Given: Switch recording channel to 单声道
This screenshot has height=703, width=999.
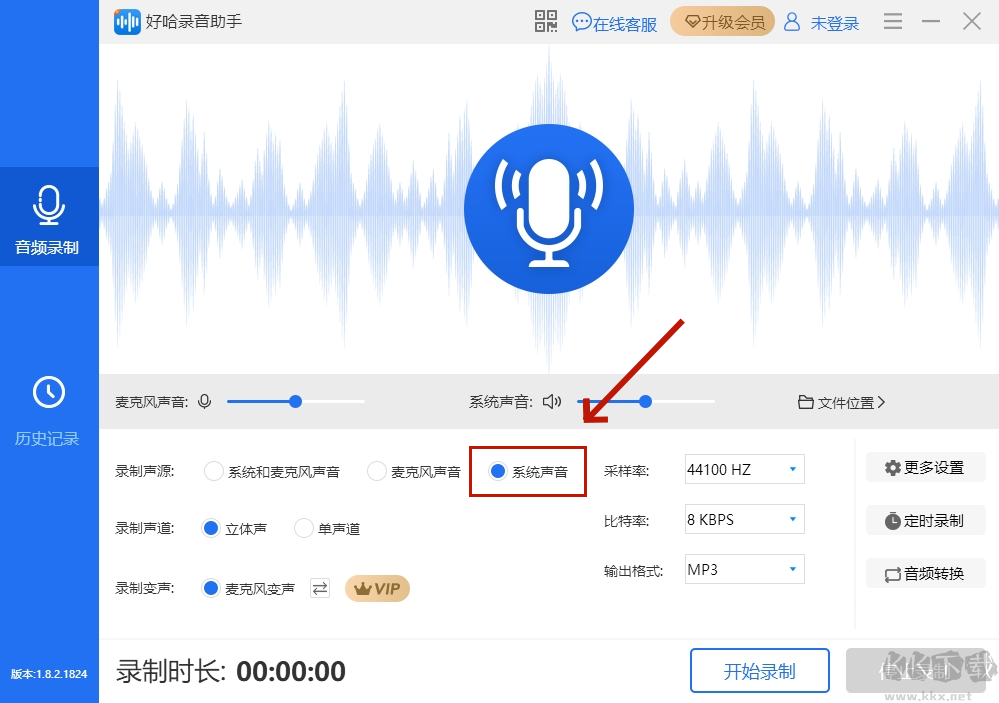Looking at the screenshot, I should (x=303, y=528).
